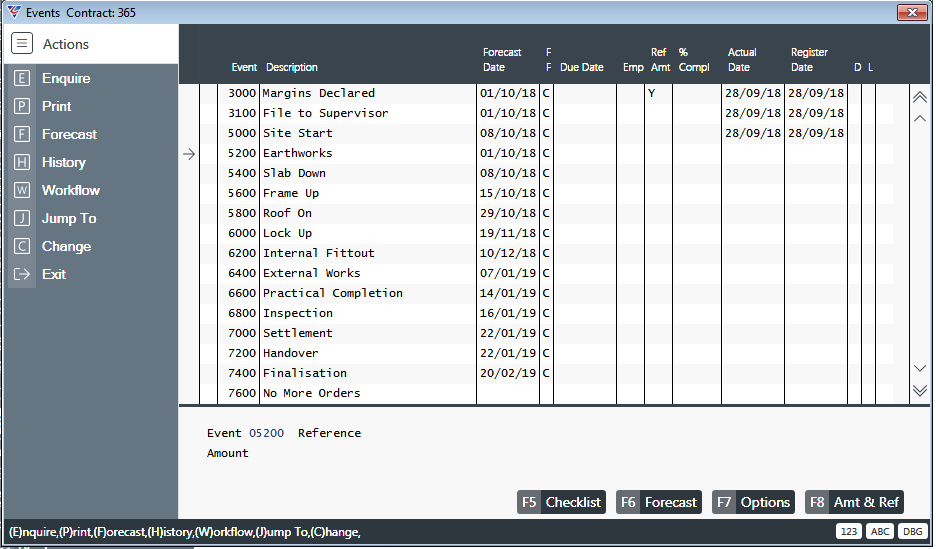Click the DBG status bar indicator
This screenshot has height=549, width=936.
(913, 532)
